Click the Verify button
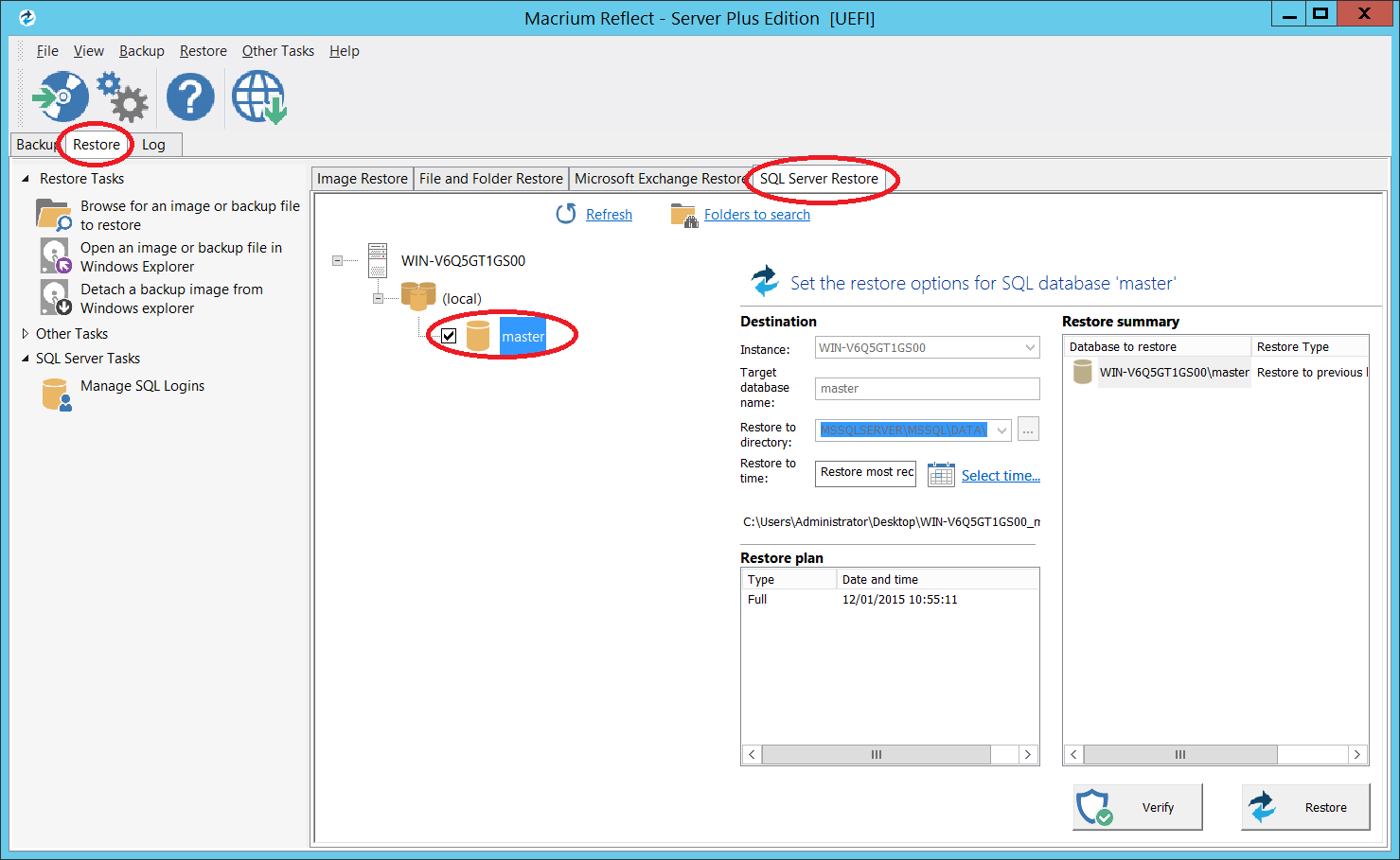Screen dimensions: 1400x860 click(1137, 807)
